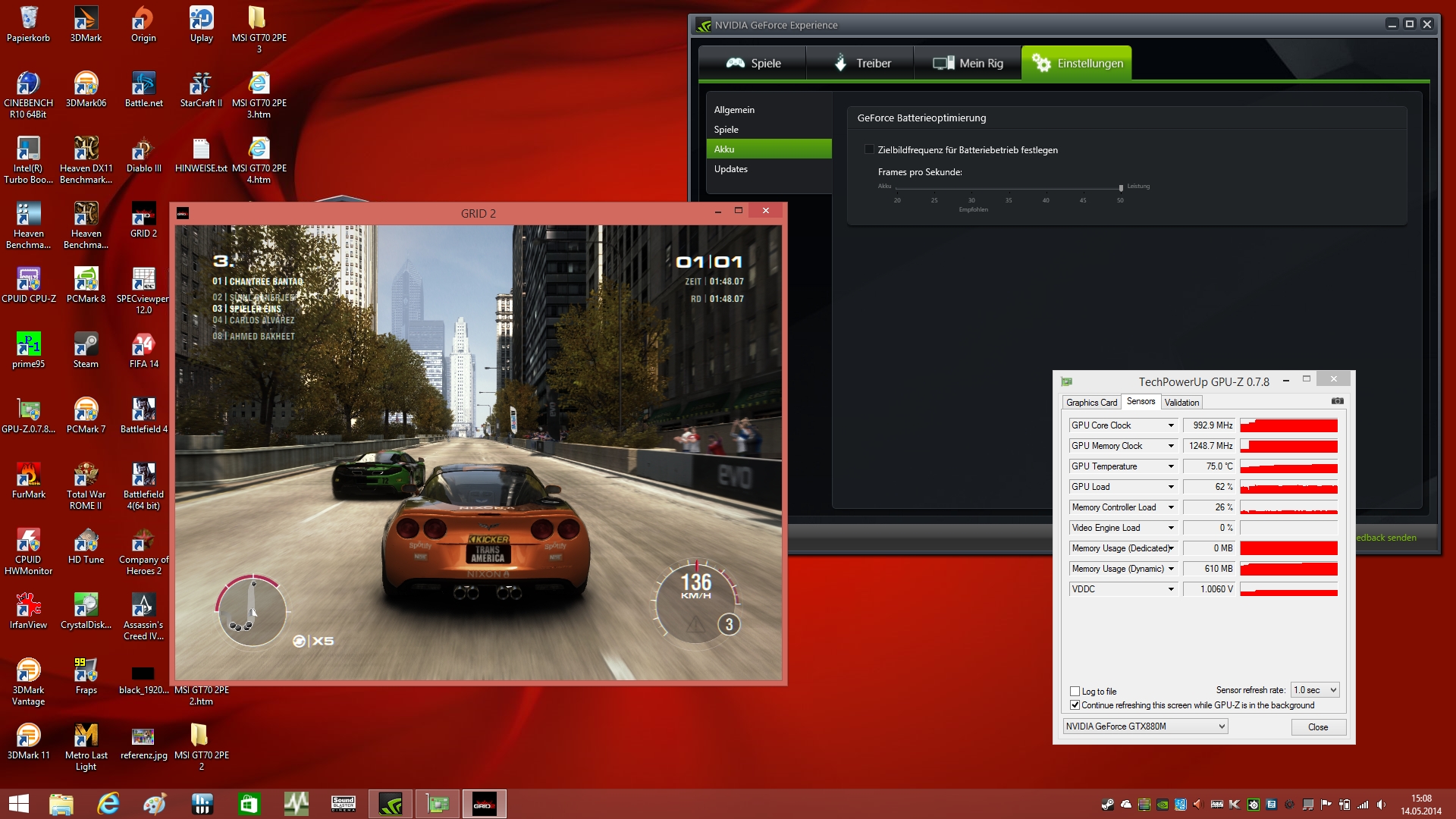Click the volume icon in the system tray
The image size is (1456, 819).
tap(1381, 805)
